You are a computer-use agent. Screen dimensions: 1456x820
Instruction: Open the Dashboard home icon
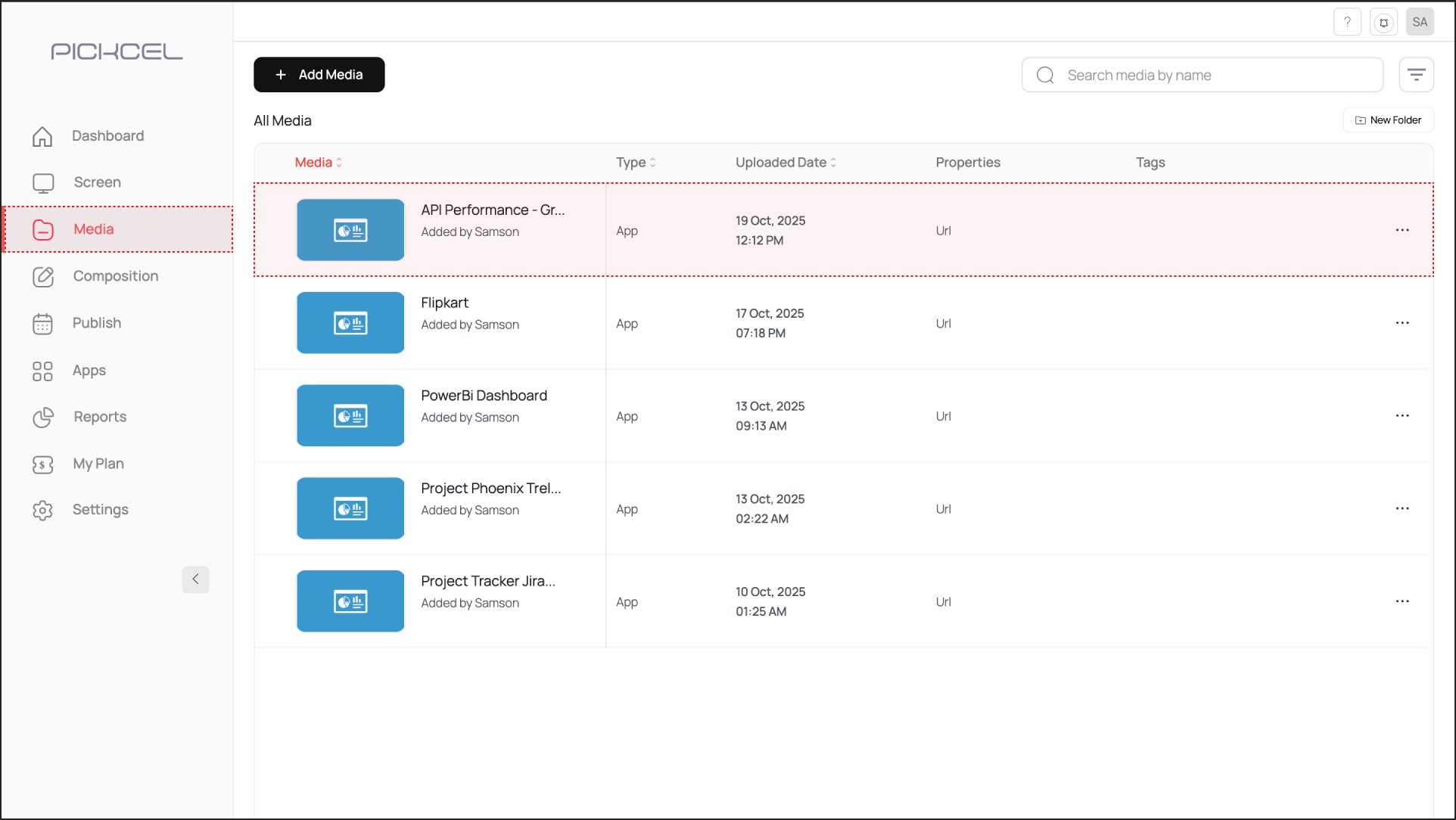[x=43, y=136]
